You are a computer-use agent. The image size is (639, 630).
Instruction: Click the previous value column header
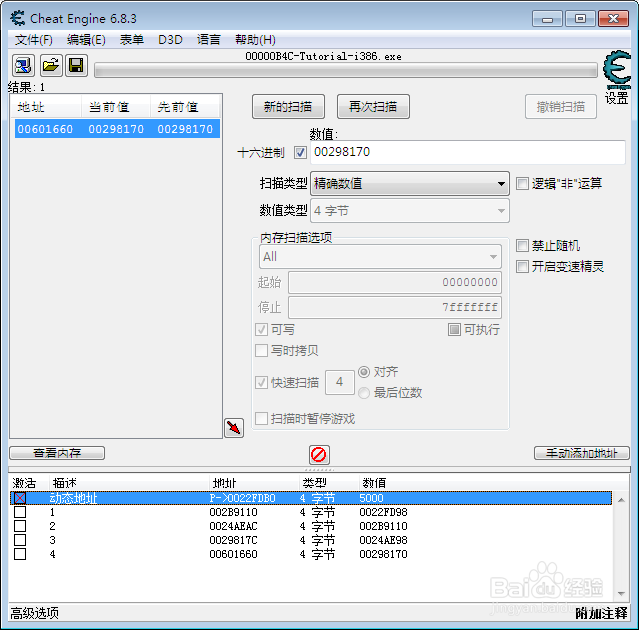185,107
